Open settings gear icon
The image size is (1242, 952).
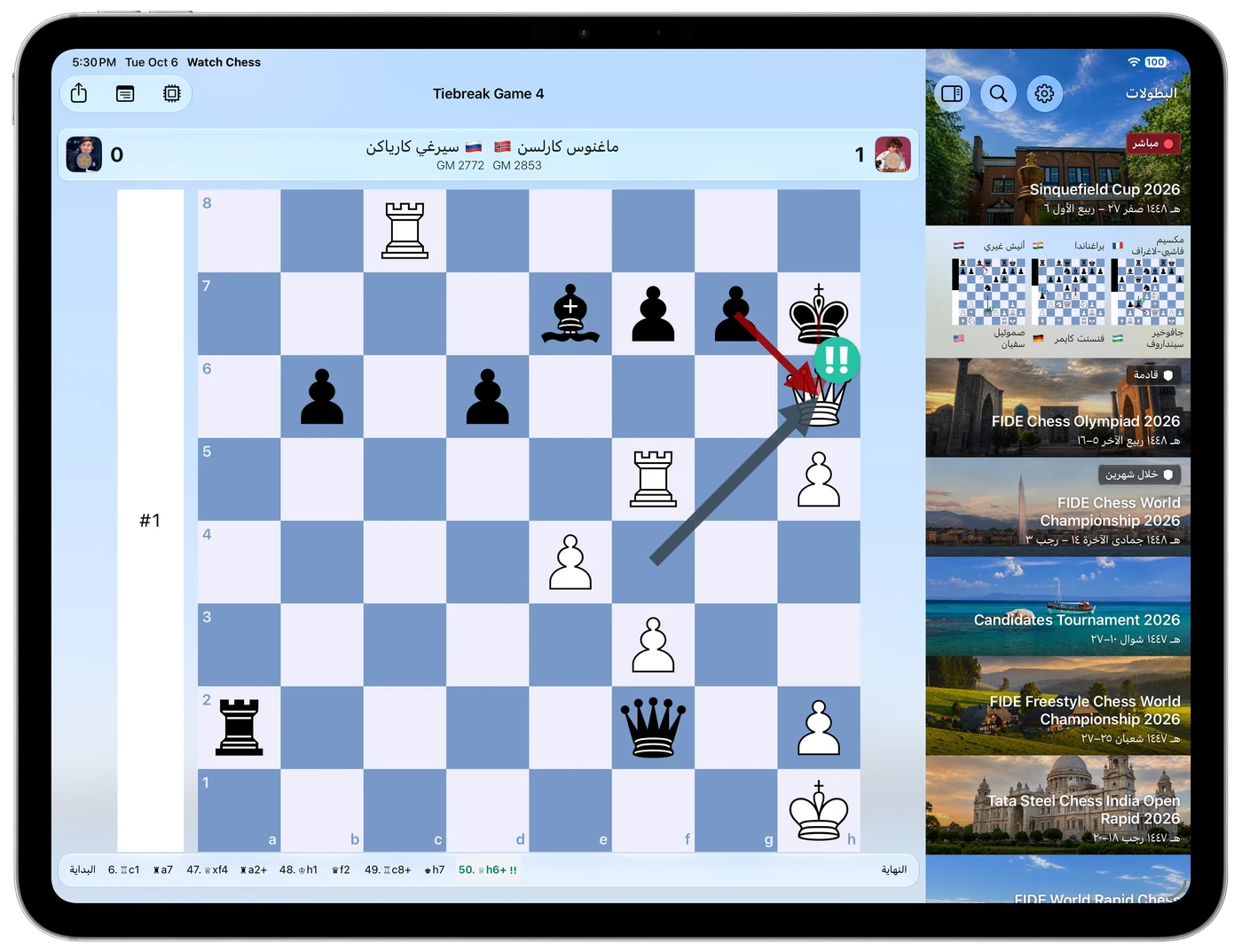(x=1044, y=93)
